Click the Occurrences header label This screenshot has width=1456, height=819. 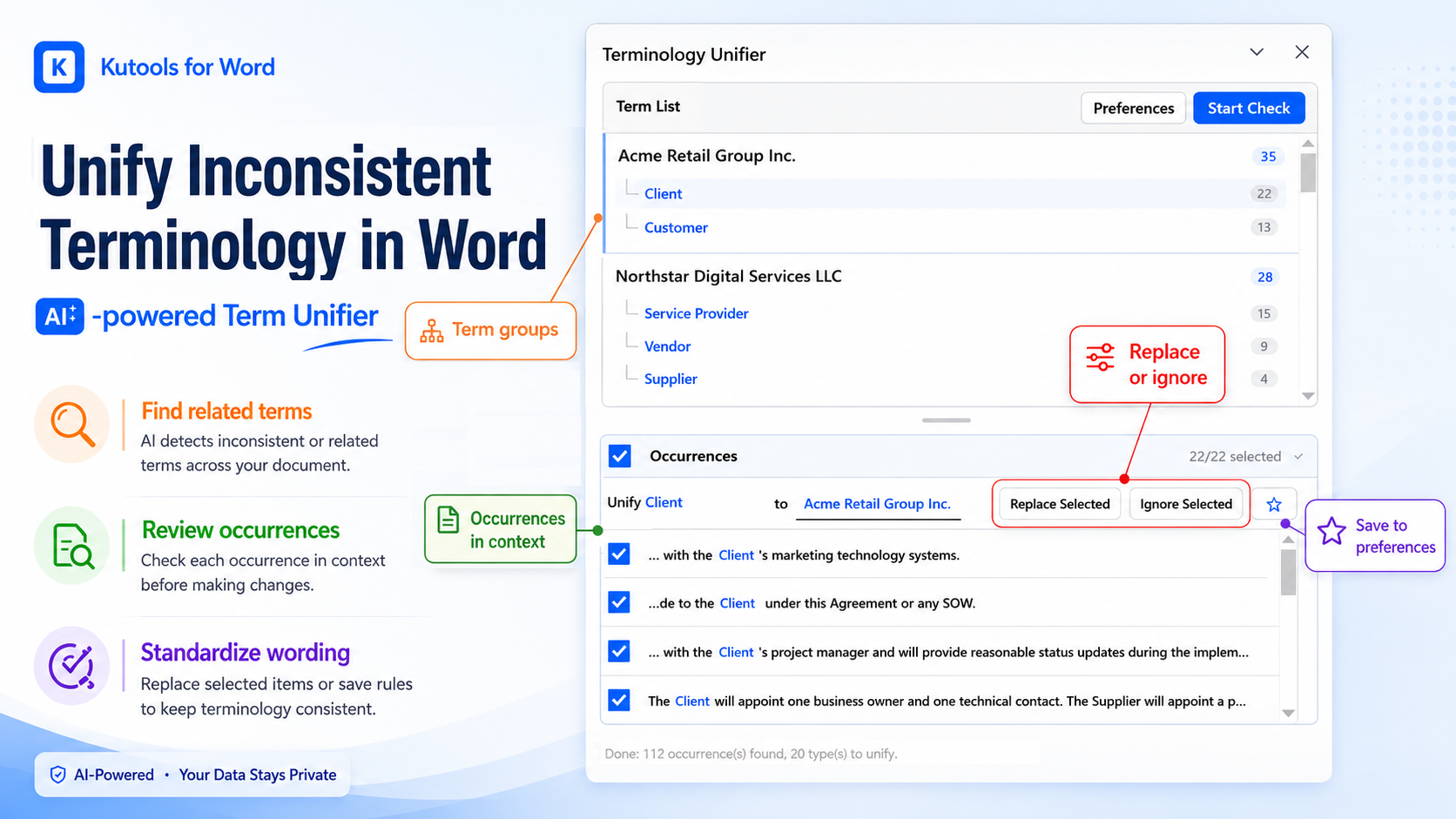point(693,456)
